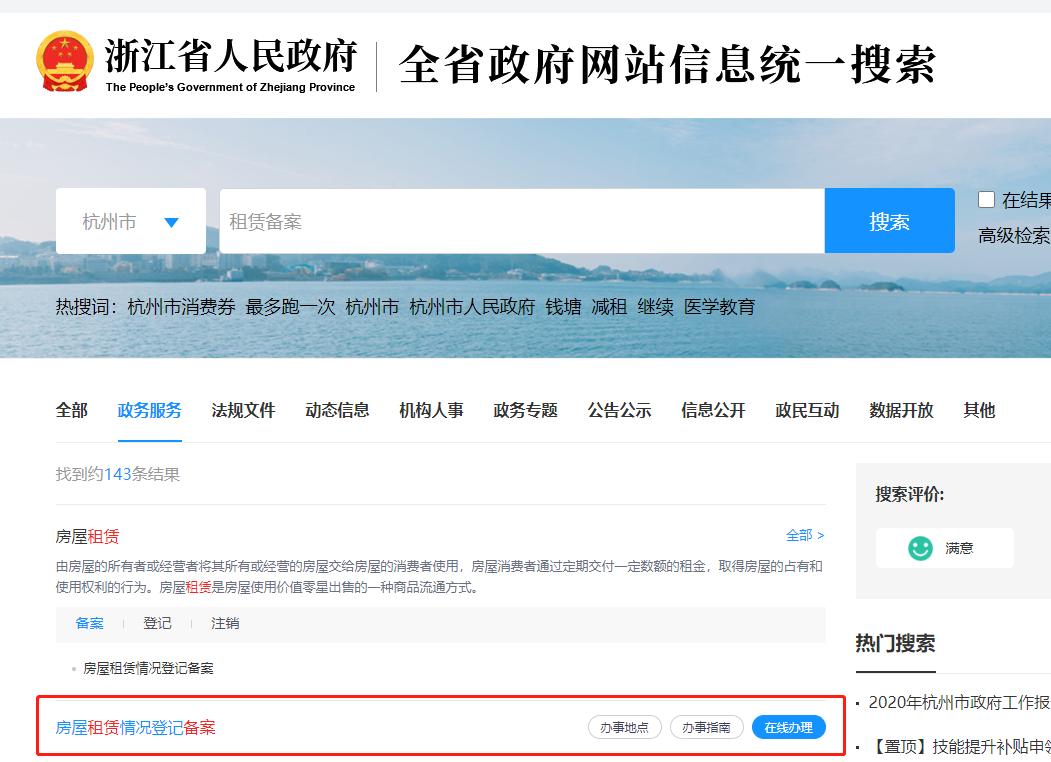Click the 房屋租赁 result title link

click(x=86, y=536)
